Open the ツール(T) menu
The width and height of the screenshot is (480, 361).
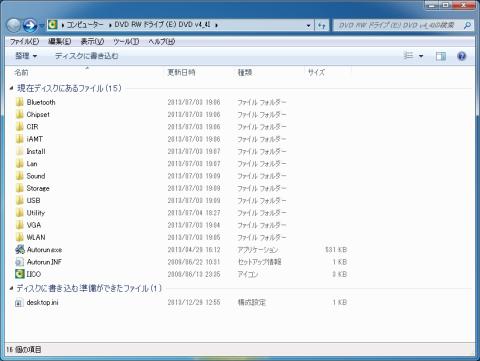coord(126,41)
